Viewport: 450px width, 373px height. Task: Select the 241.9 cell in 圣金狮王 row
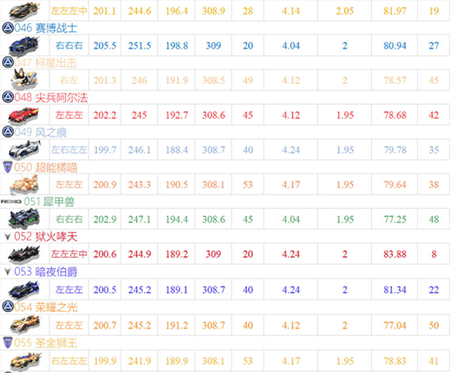(x=139, y=361)
